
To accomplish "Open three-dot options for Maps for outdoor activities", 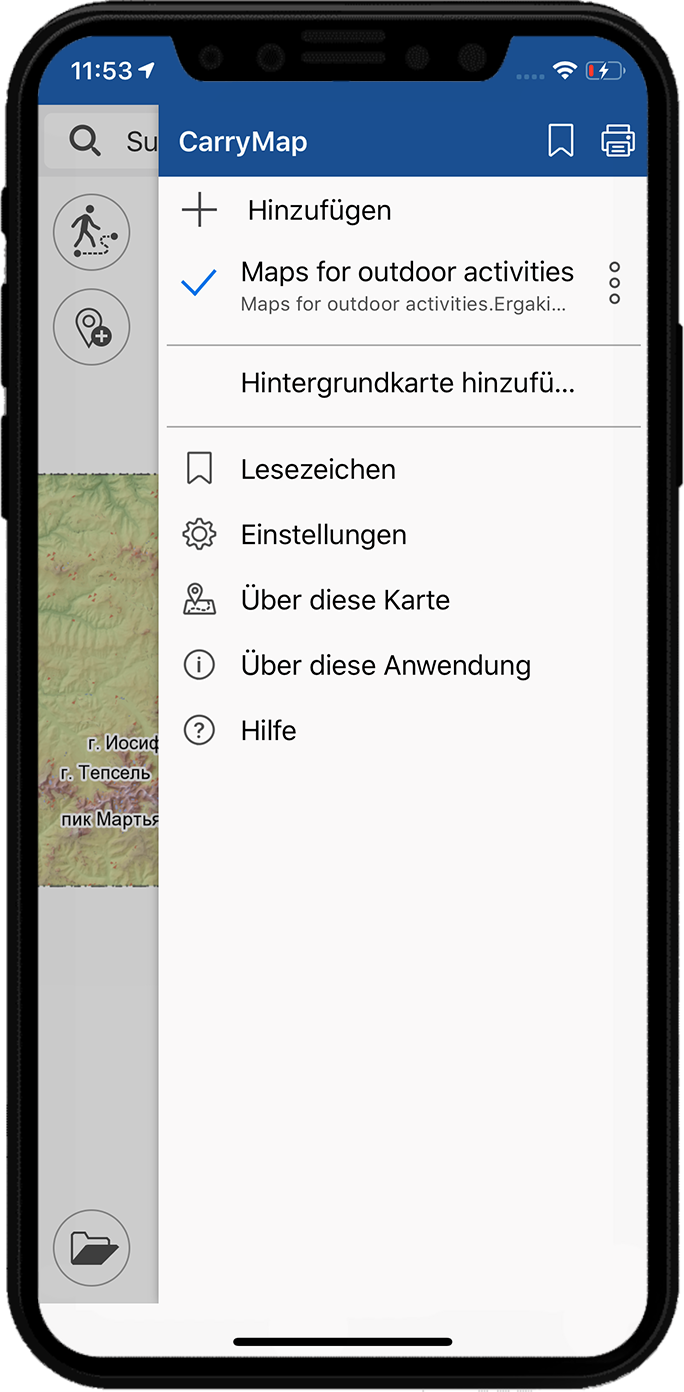I will tap(614, 284).
